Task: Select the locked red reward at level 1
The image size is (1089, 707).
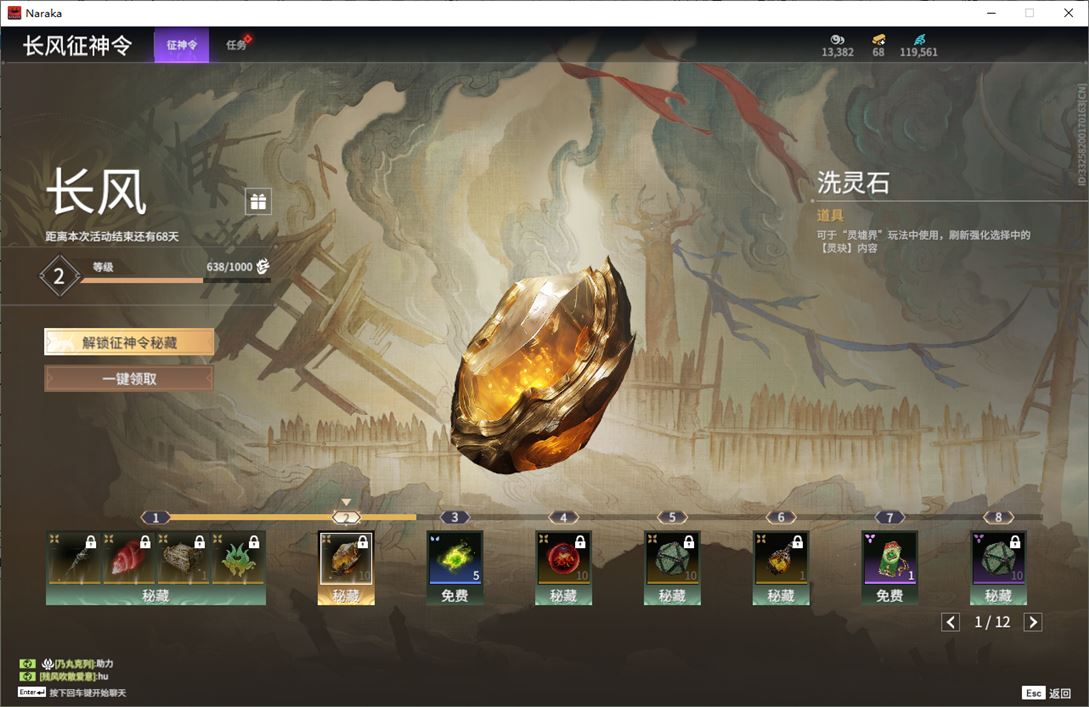Action: (128, 558)
